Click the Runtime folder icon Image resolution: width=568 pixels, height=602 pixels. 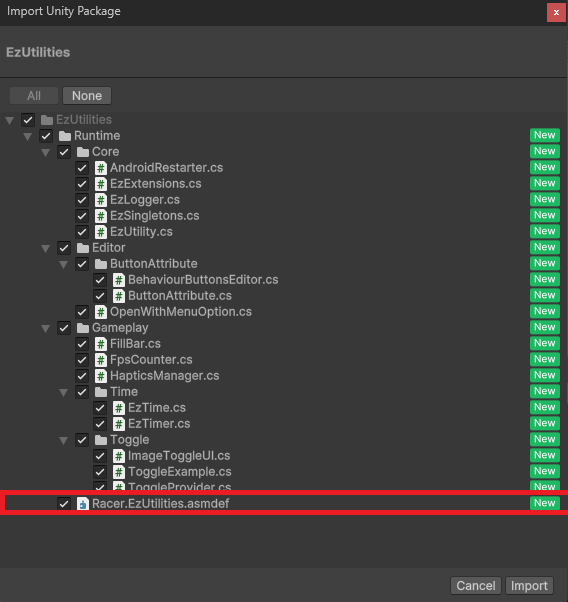click(x=65, y=136)
